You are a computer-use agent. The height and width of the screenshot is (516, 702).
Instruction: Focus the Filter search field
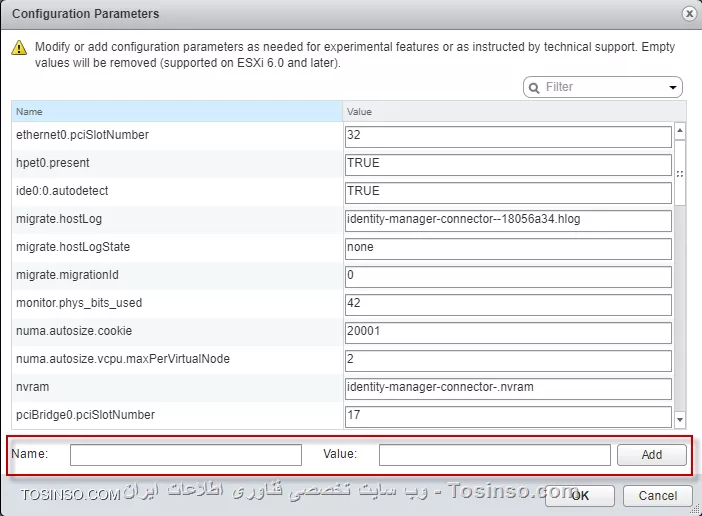[x=603, y=87]
